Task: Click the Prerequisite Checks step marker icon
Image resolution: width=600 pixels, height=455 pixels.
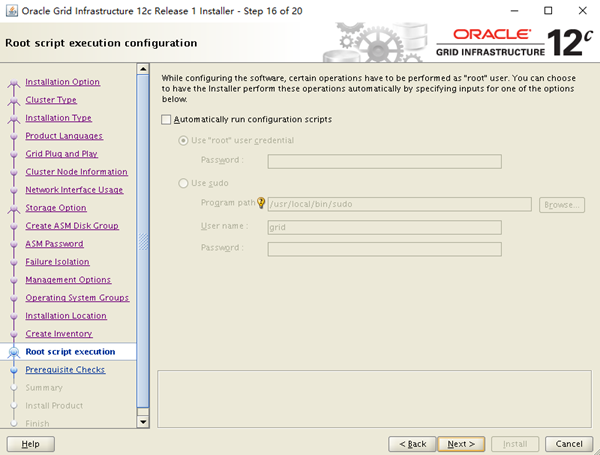Action: 14,370
